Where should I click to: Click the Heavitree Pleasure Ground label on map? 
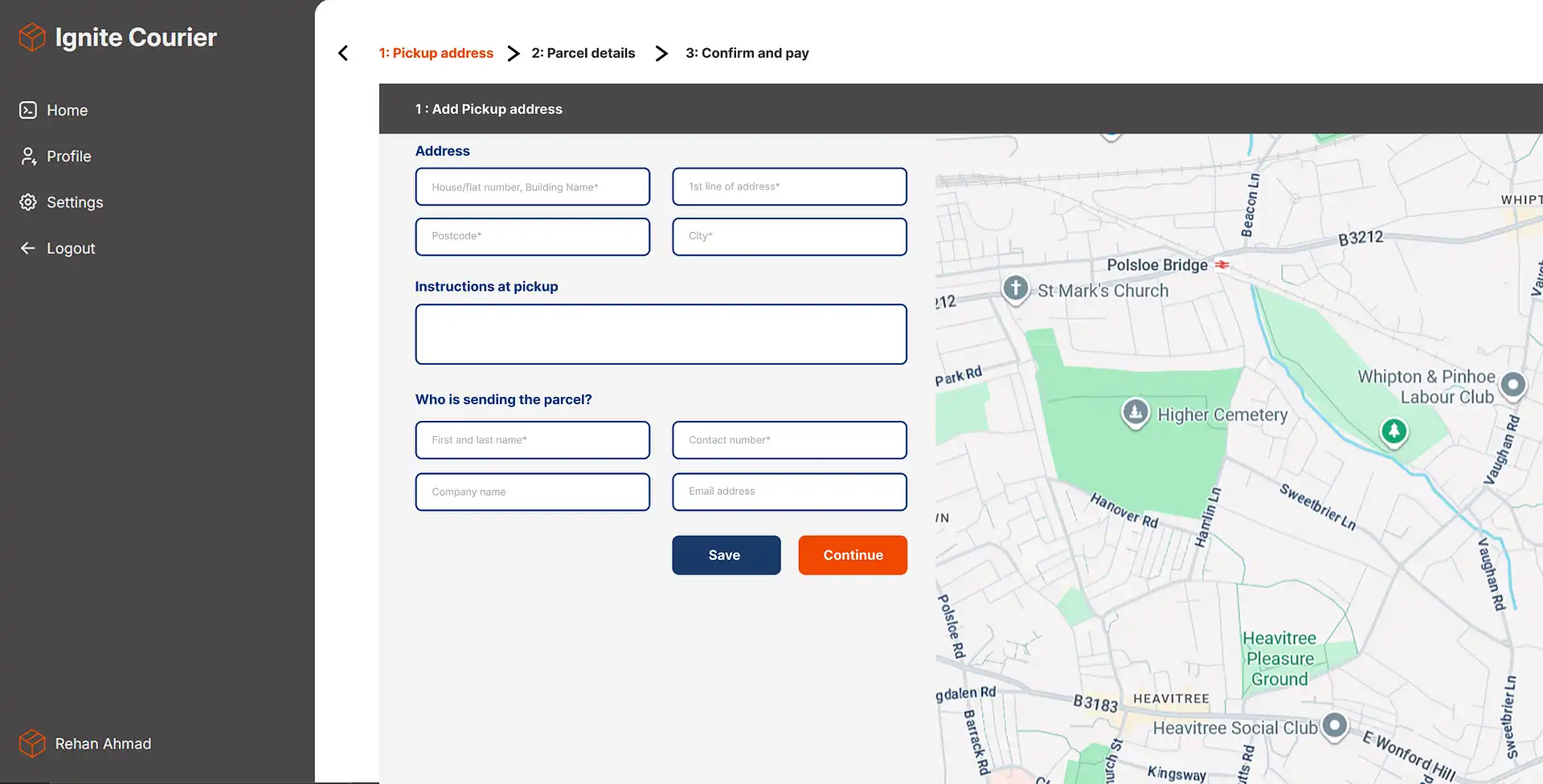1279,659
